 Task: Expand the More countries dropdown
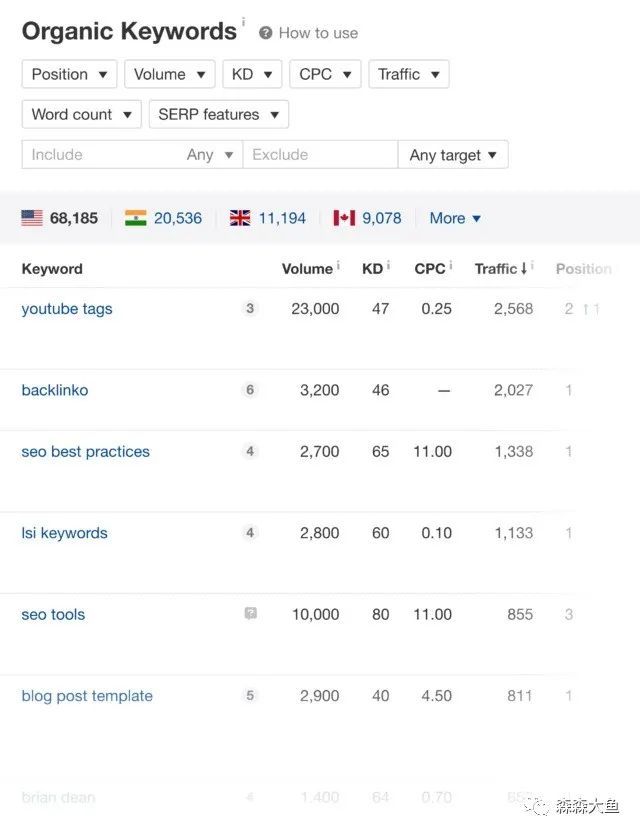tap(455, 218)
